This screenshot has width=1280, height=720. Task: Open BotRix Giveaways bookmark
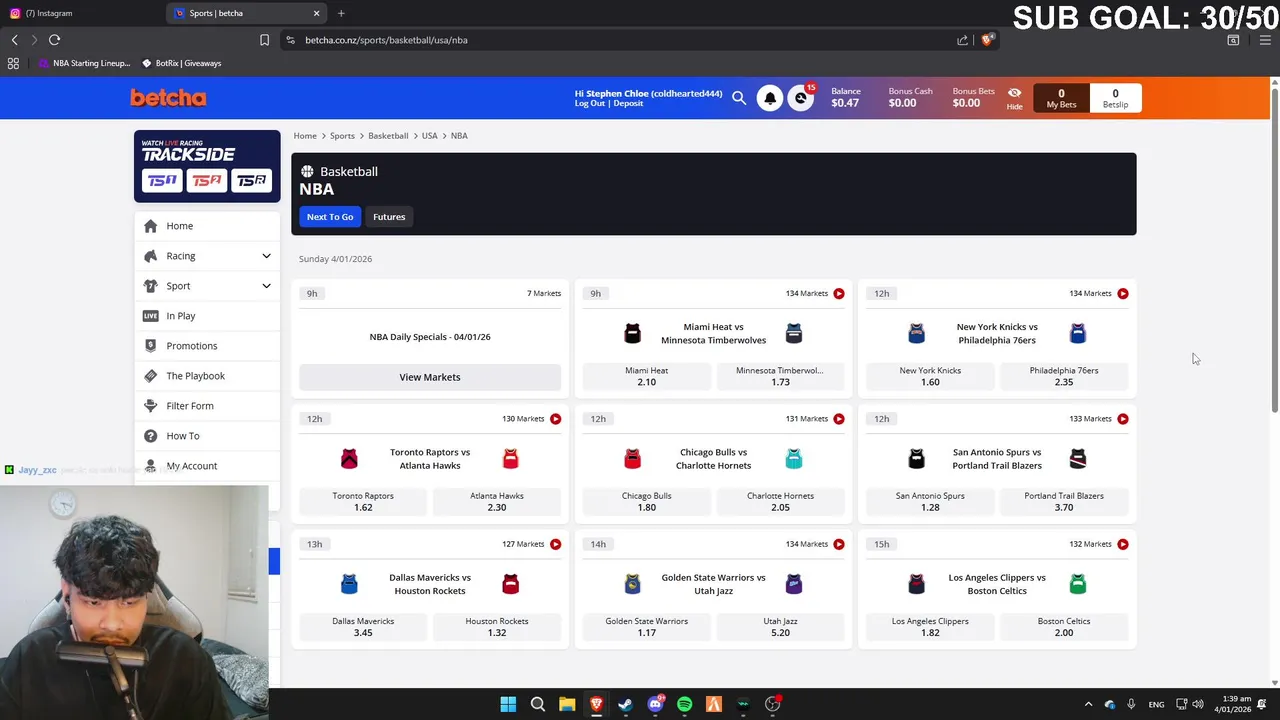click(181, 63)
